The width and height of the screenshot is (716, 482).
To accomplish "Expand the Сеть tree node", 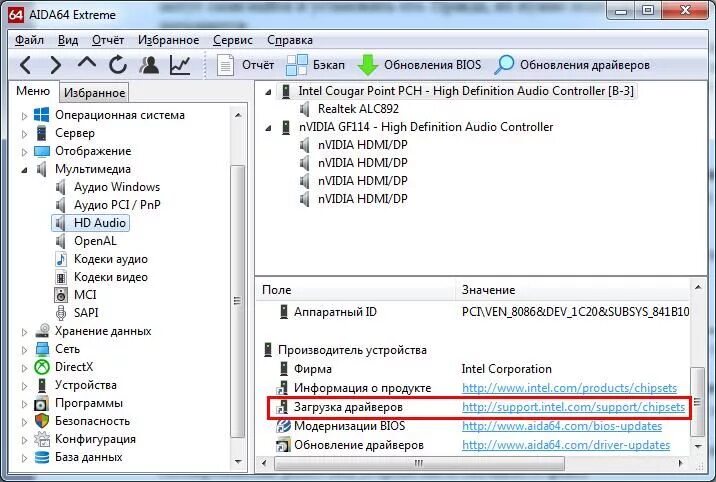I will 24,350.
